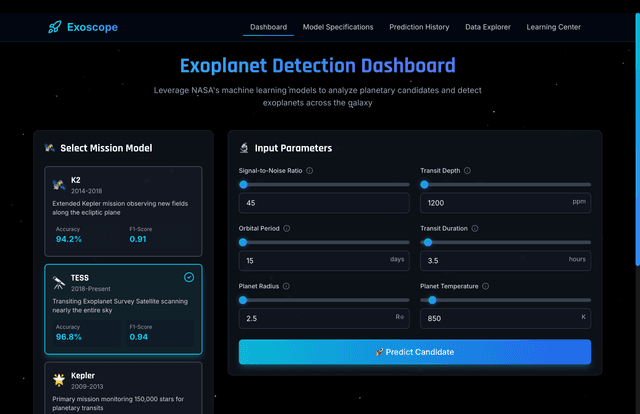Choose the Kepler mission model card
The height and width of the screenshot is (414, 640).
[x=123, y=388]
